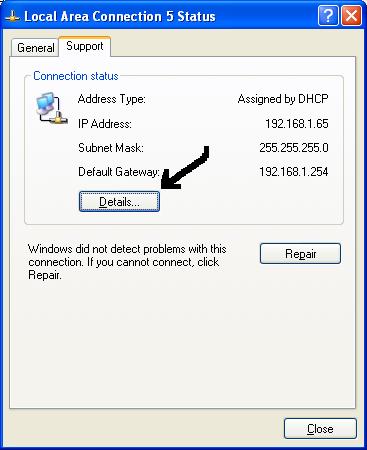
Task: Click the Address Type label
Action: coord(112,99)
